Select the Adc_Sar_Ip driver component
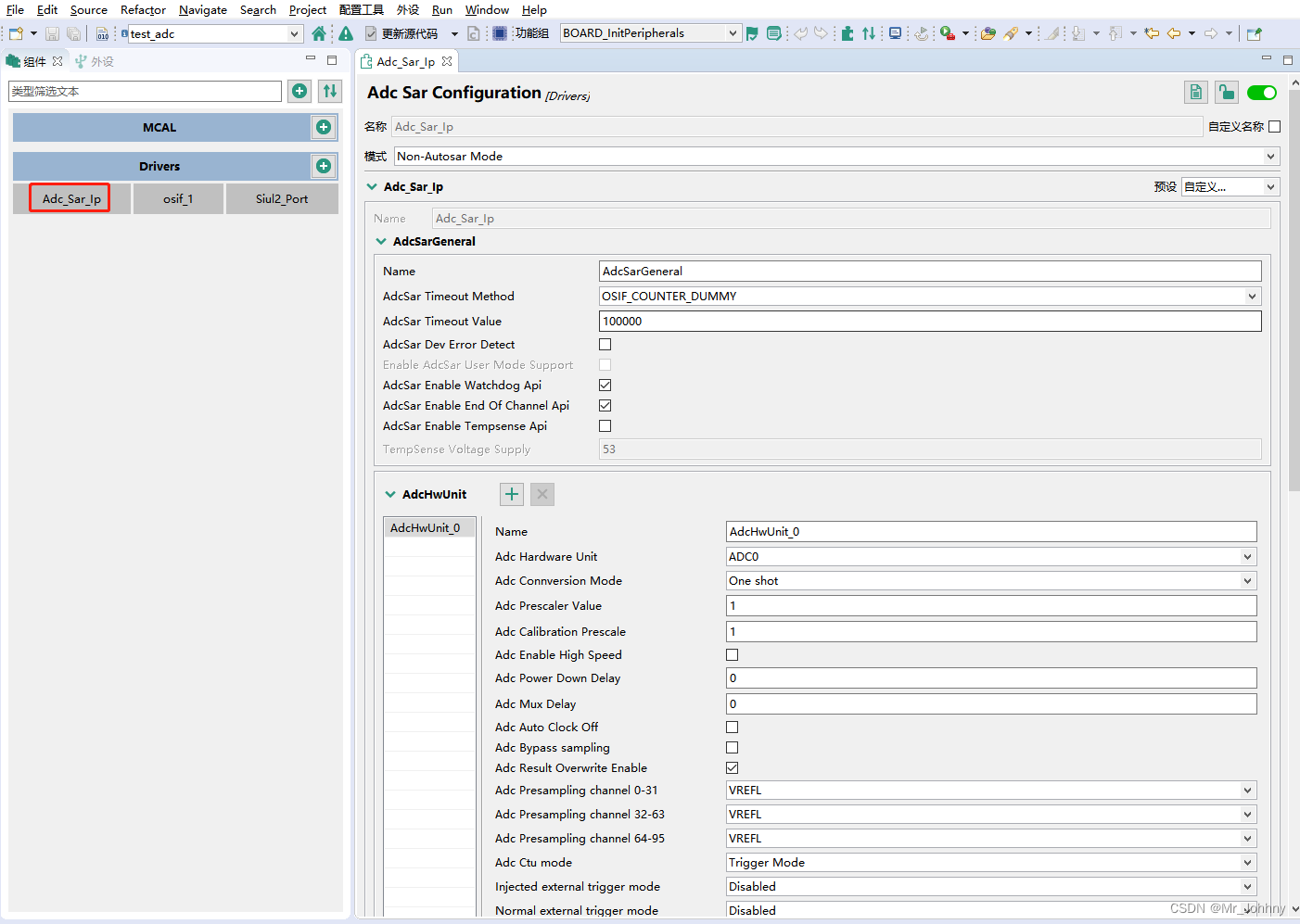 pyautogui.click(x=71, y=198)
